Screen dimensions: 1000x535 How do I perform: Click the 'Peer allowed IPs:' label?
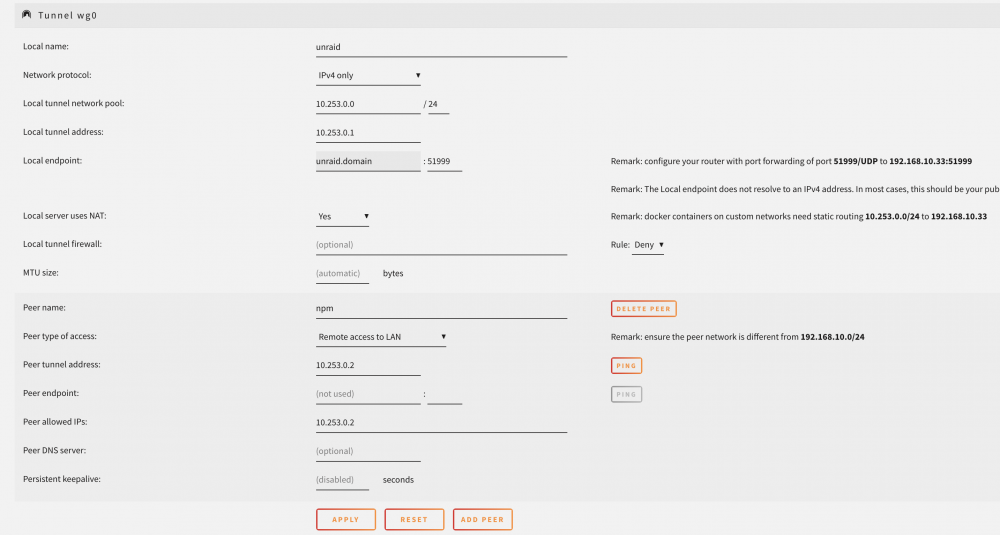pos(55,422)
